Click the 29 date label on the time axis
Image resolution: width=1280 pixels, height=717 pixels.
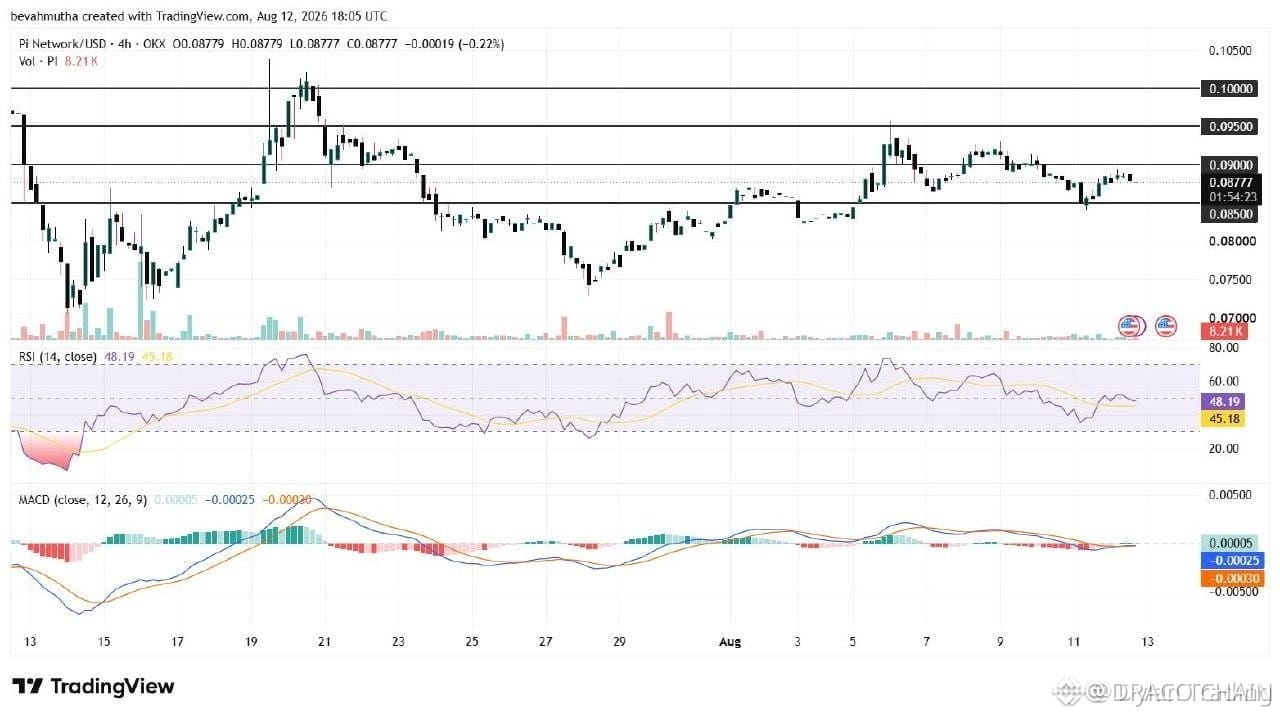click(619, 641)
